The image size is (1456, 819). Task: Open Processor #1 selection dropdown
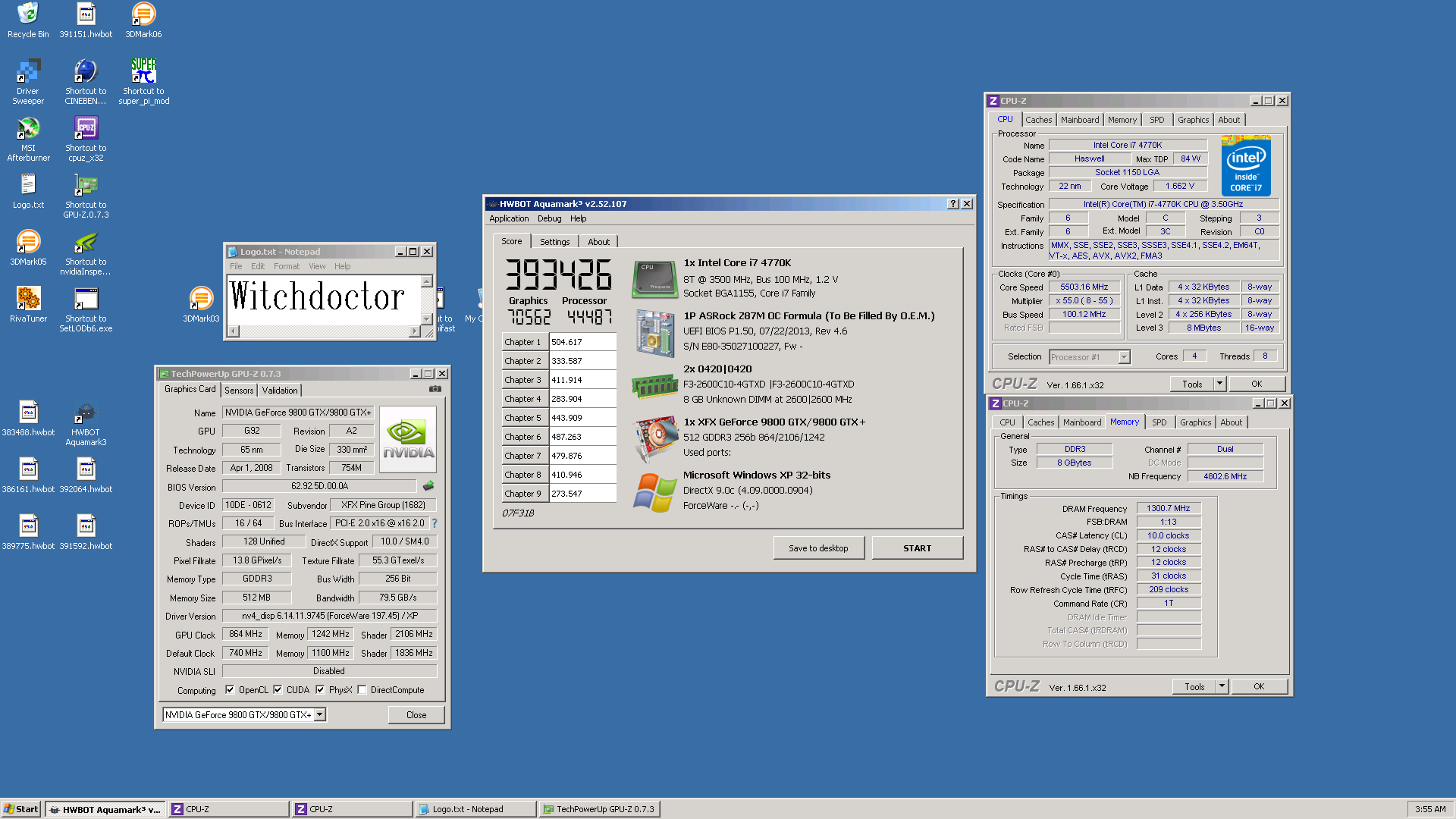pos(1124,357)
